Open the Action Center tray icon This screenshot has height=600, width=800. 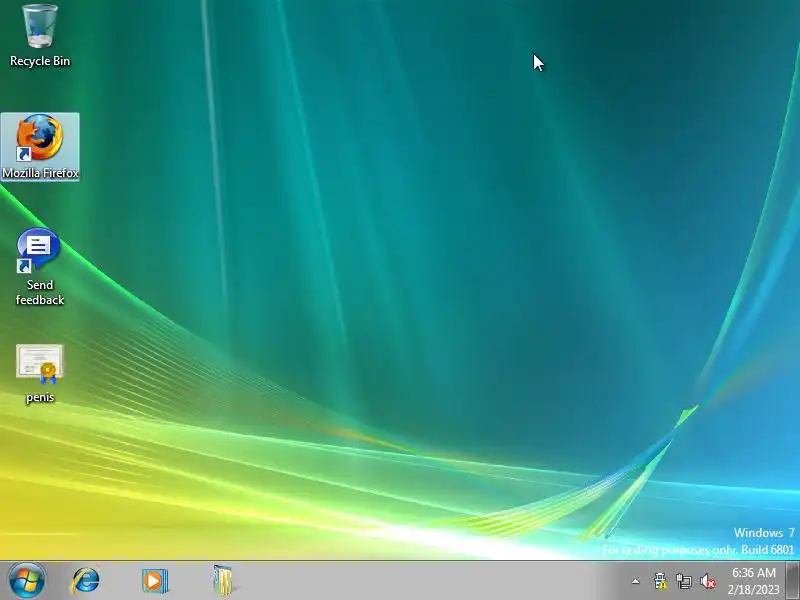point(660,581)
